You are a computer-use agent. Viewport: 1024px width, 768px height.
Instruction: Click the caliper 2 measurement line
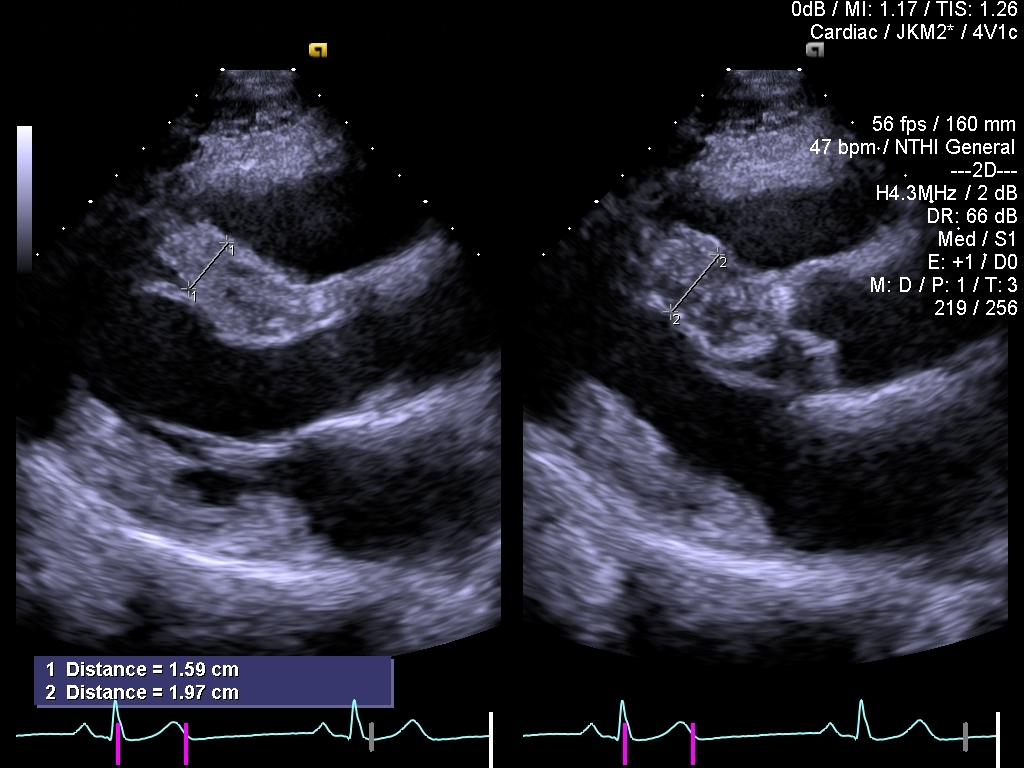pyautogui.click(x=694, y=282)
